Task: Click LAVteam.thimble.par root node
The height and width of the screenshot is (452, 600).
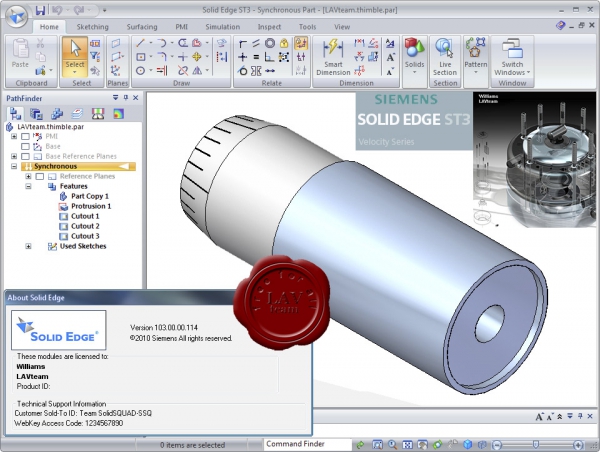Action: (x=51, y=127)
